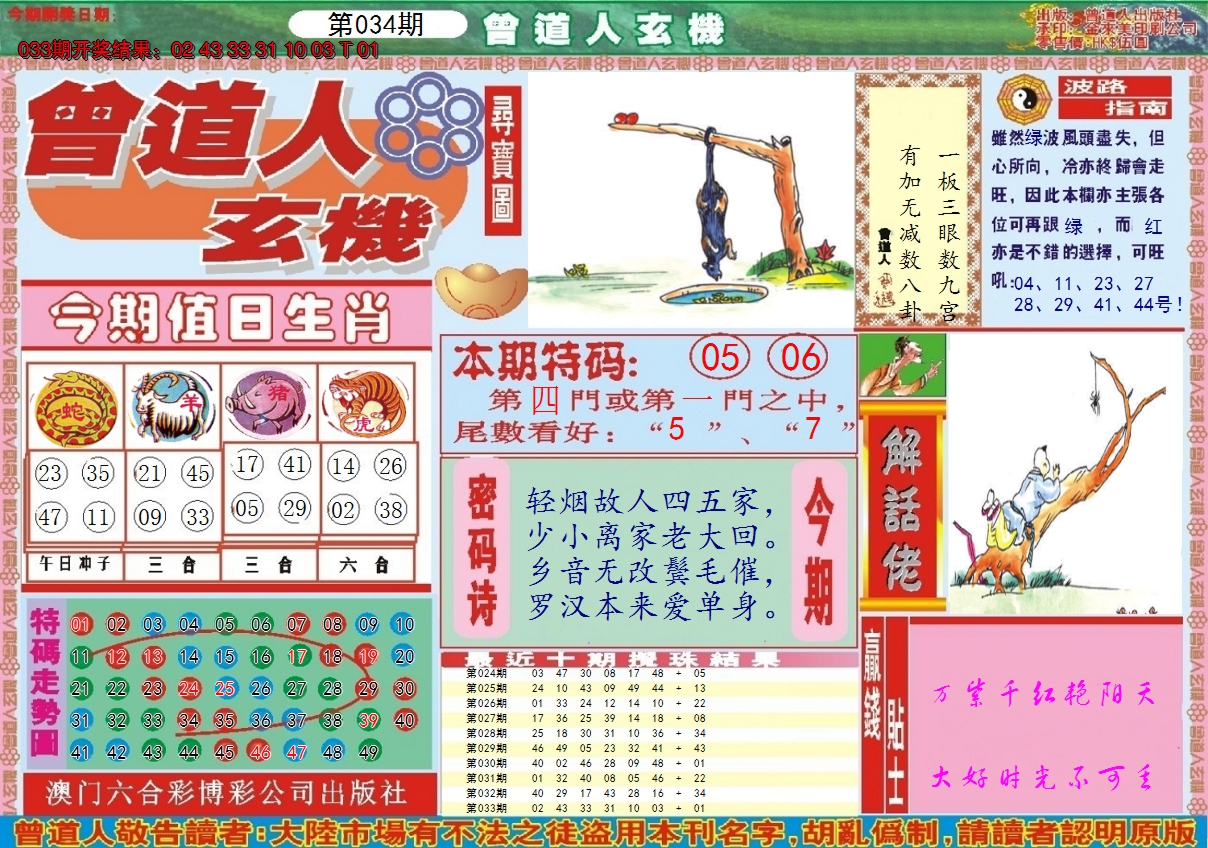The image size is (1208, 848).
Task: Open the hanging monkey cartoon picture
Action: [x=690, y=200]
